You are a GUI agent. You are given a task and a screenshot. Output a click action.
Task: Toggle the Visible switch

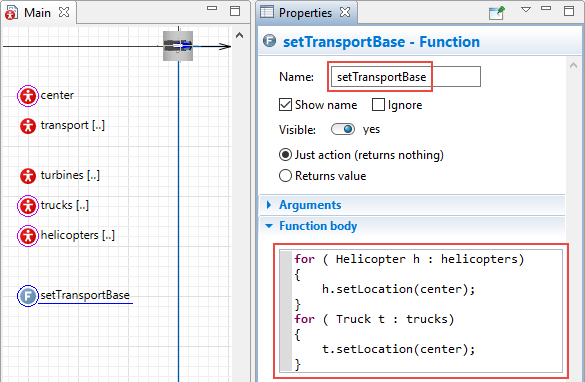pyautogui.click(x=343, y=129)
